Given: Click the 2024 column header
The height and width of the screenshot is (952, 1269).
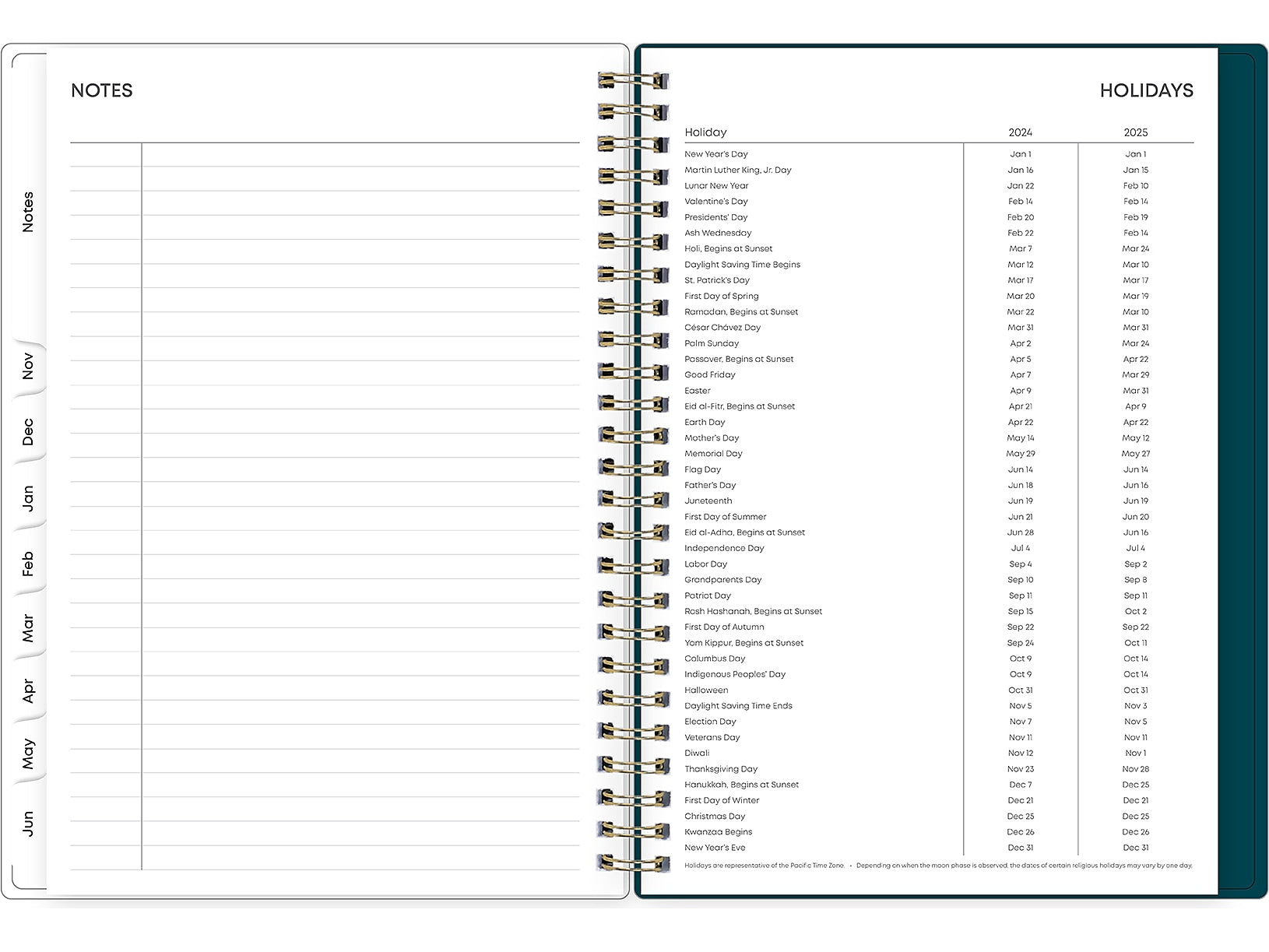Looking at the screenshot, I should [x=1021, y=132].
